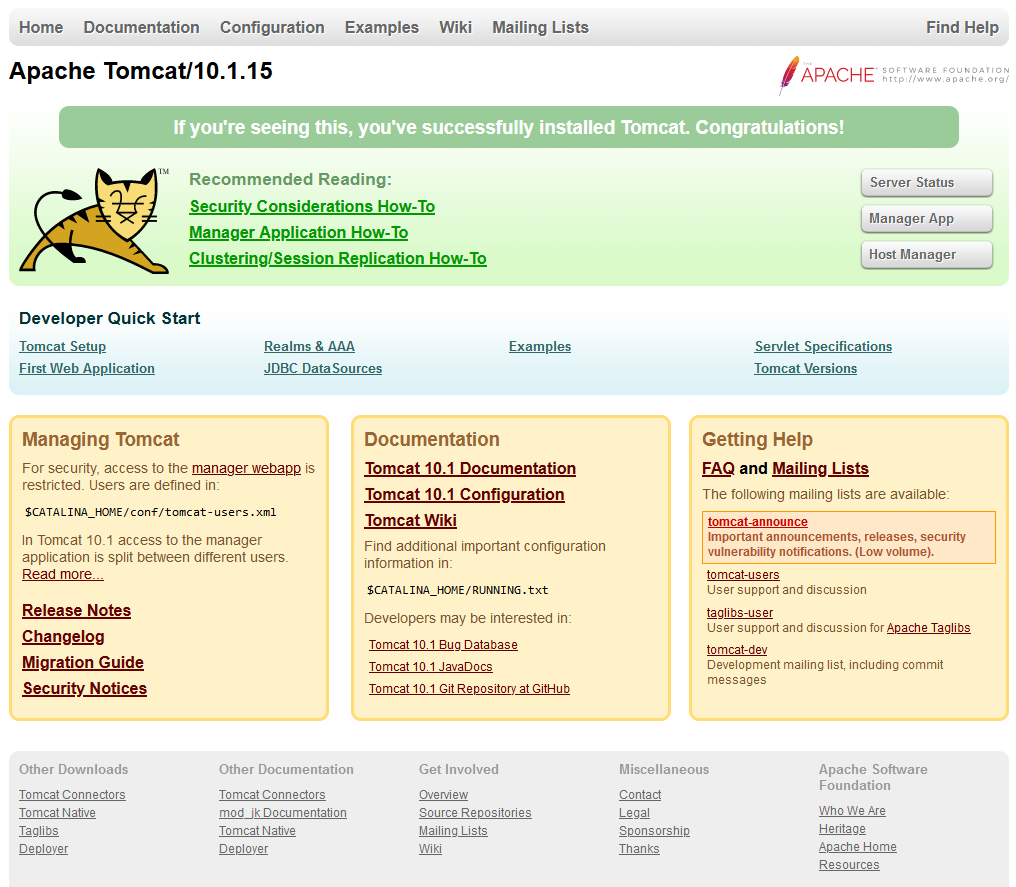Image resolution: width=1016 pixels, height=887 pixels.
Task: Click the tomcat-announce mailing list link
Action: (x=757, y=522)
